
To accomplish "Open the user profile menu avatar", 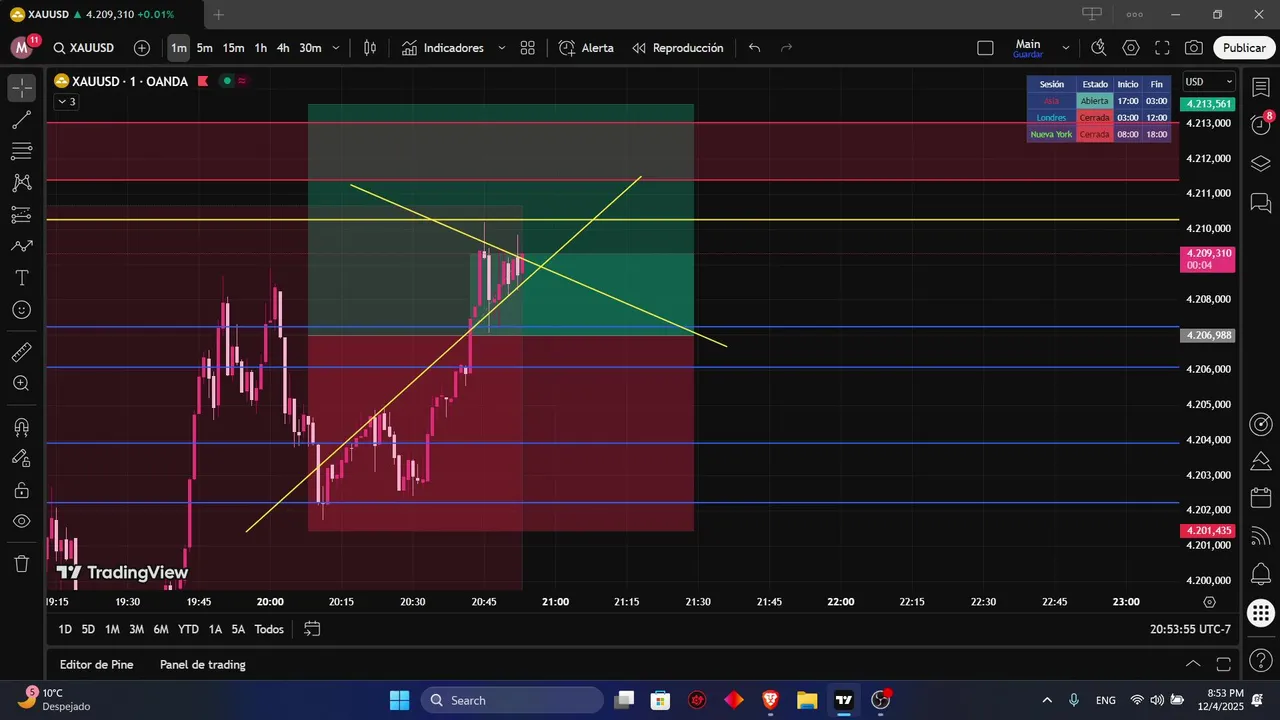I will (x=22, y=48).
